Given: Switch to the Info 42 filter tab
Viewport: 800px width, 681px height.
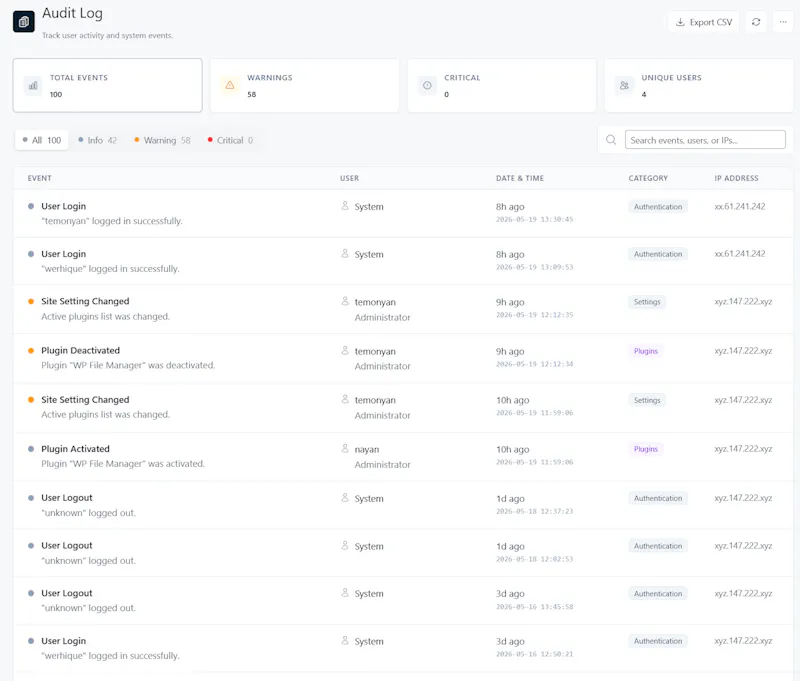Looking at the screenshot, I should click(x=97, y=140).
